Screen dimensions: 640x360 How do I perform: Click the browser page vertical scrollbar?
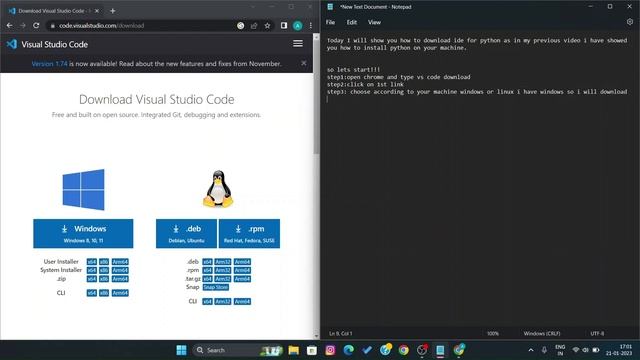point(316,98)
